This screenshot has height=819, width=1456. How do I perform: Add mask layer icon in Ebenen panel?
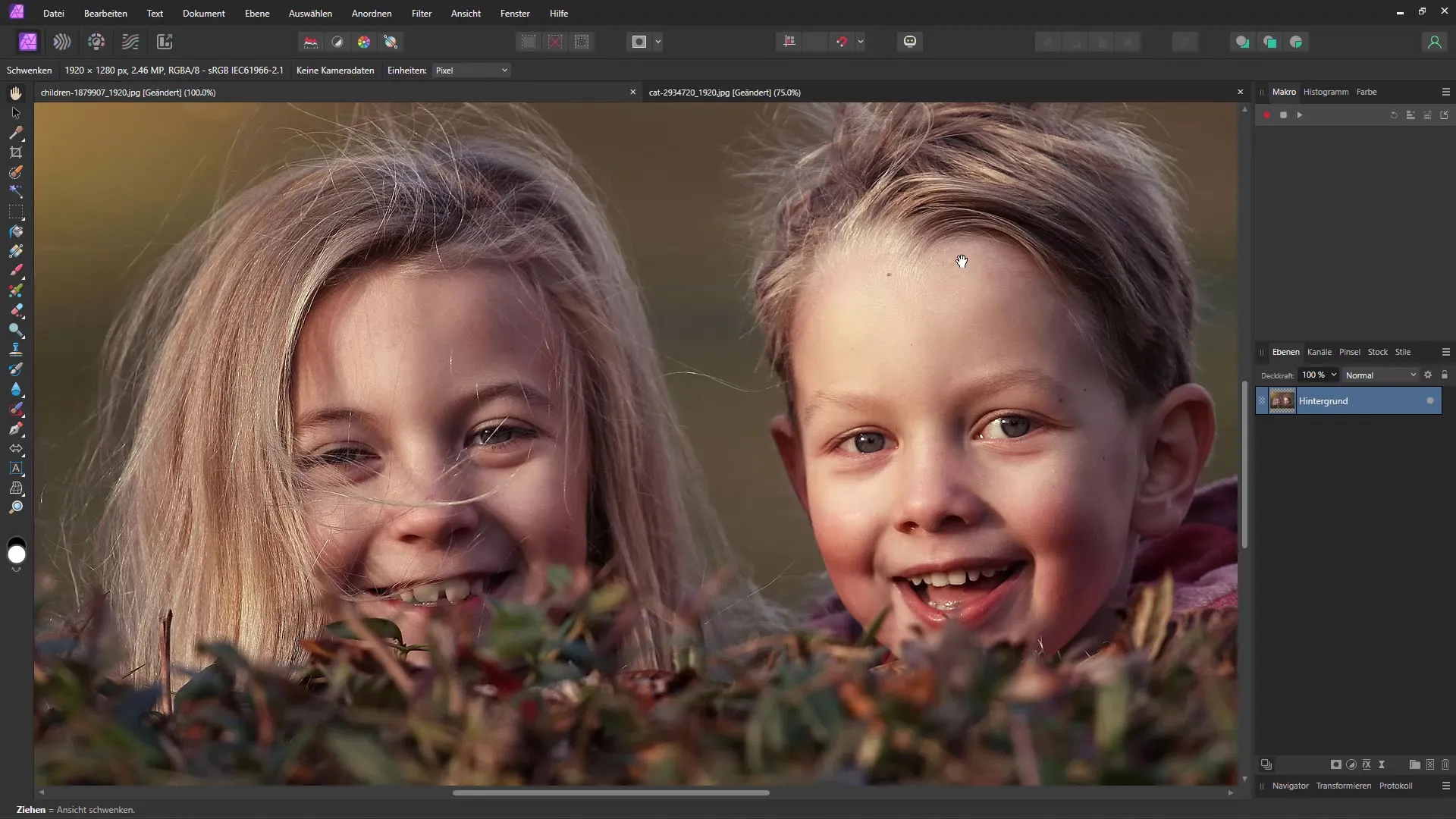(1336, 764)
